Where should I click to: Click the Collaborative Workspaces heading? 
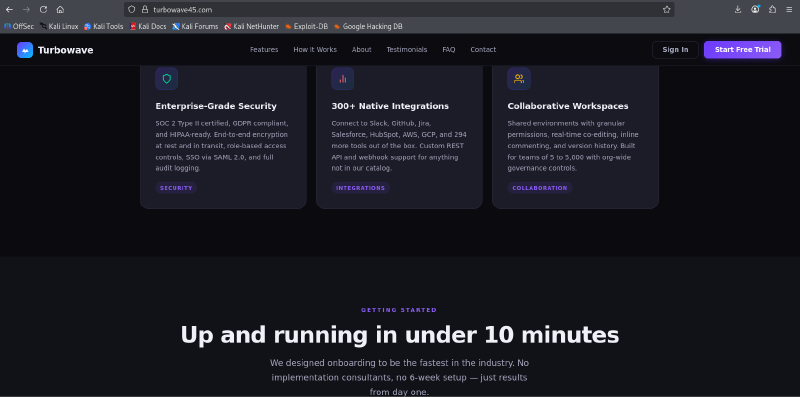pos(568,106)
